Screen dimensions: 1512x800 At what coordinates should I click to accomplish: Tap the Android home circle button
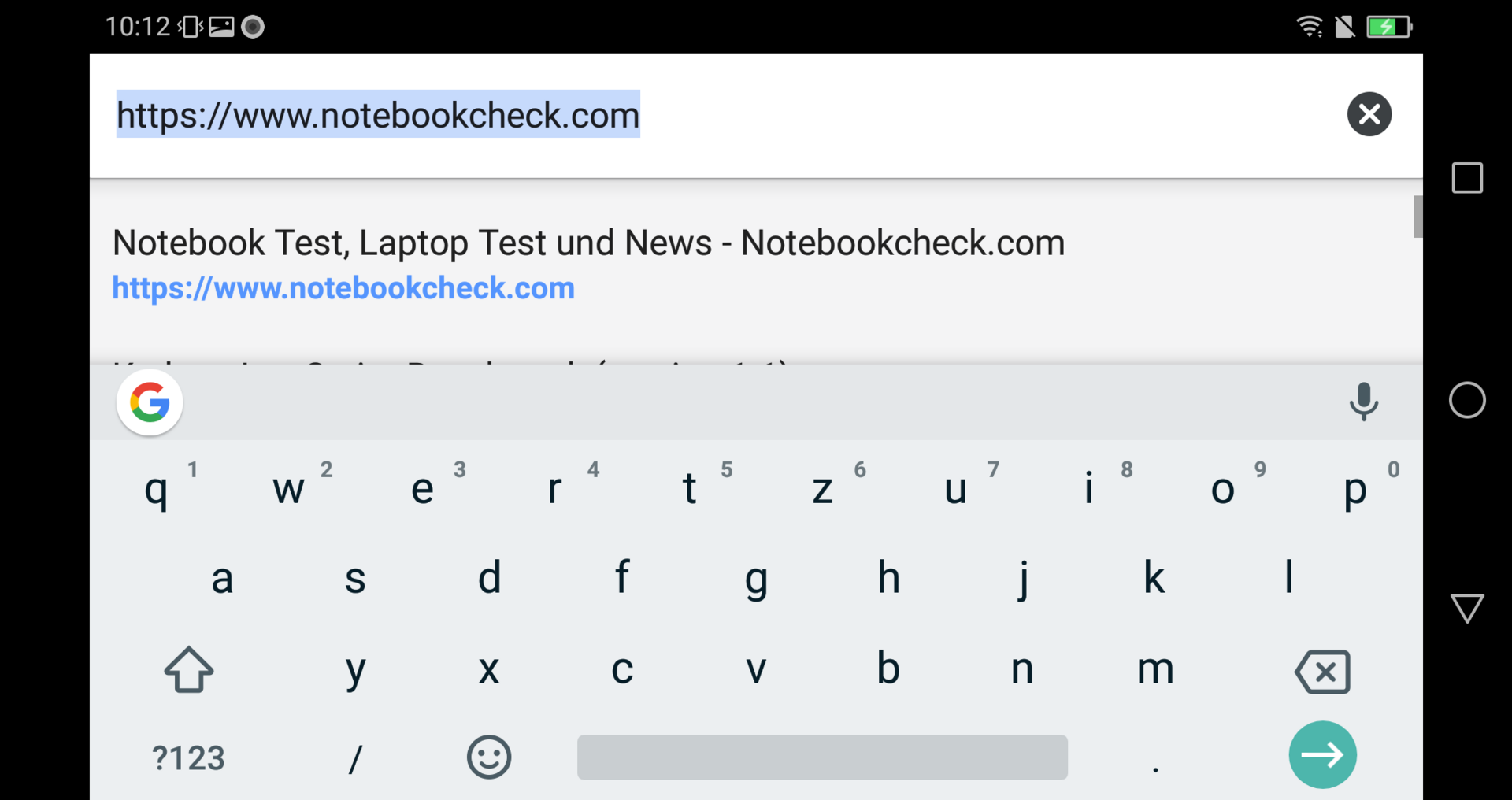1466,400
